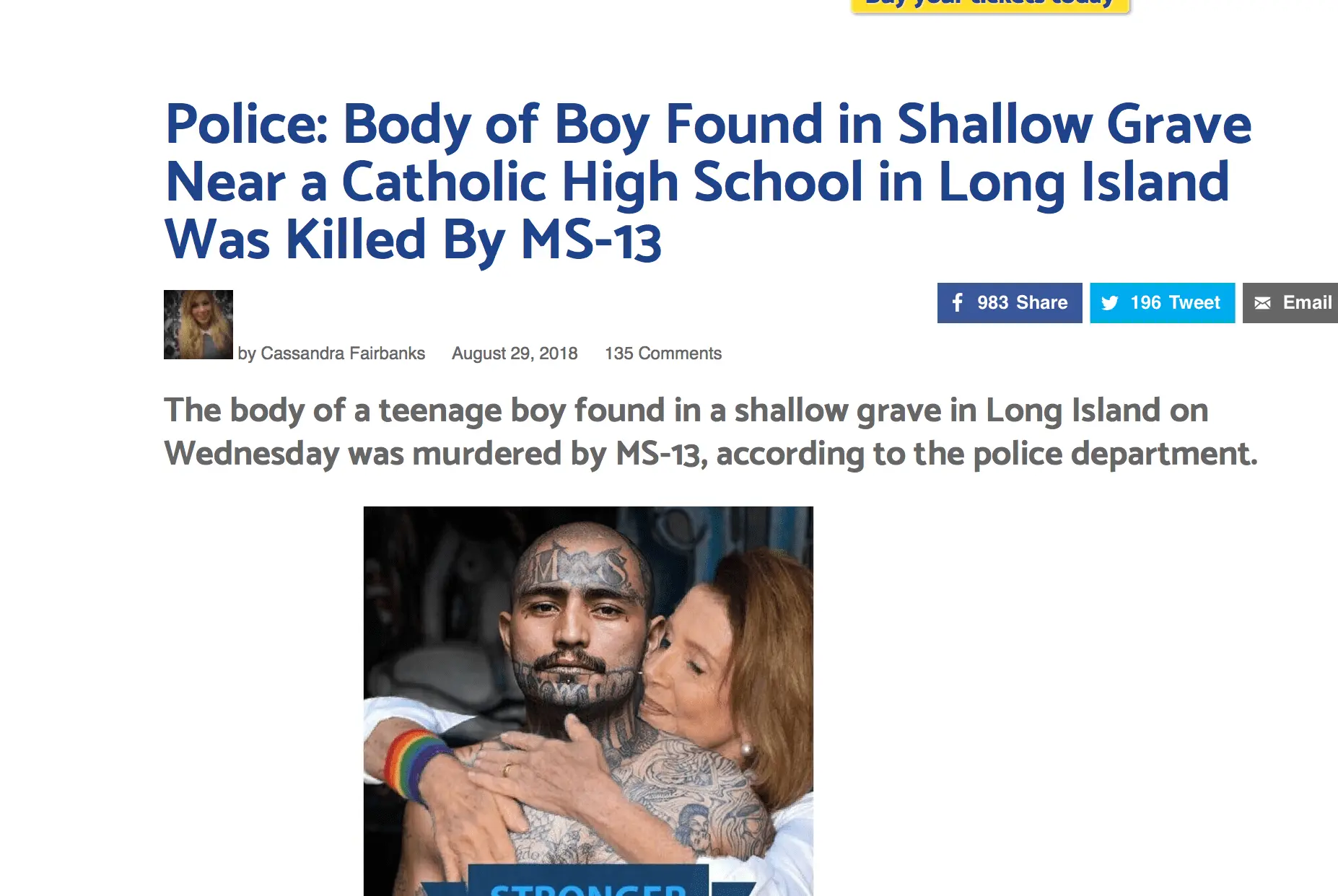This screenshot has height=896, width=1338.
Task: Tweet the article using '196 Tweet'
Action: tap(1162, 303)
